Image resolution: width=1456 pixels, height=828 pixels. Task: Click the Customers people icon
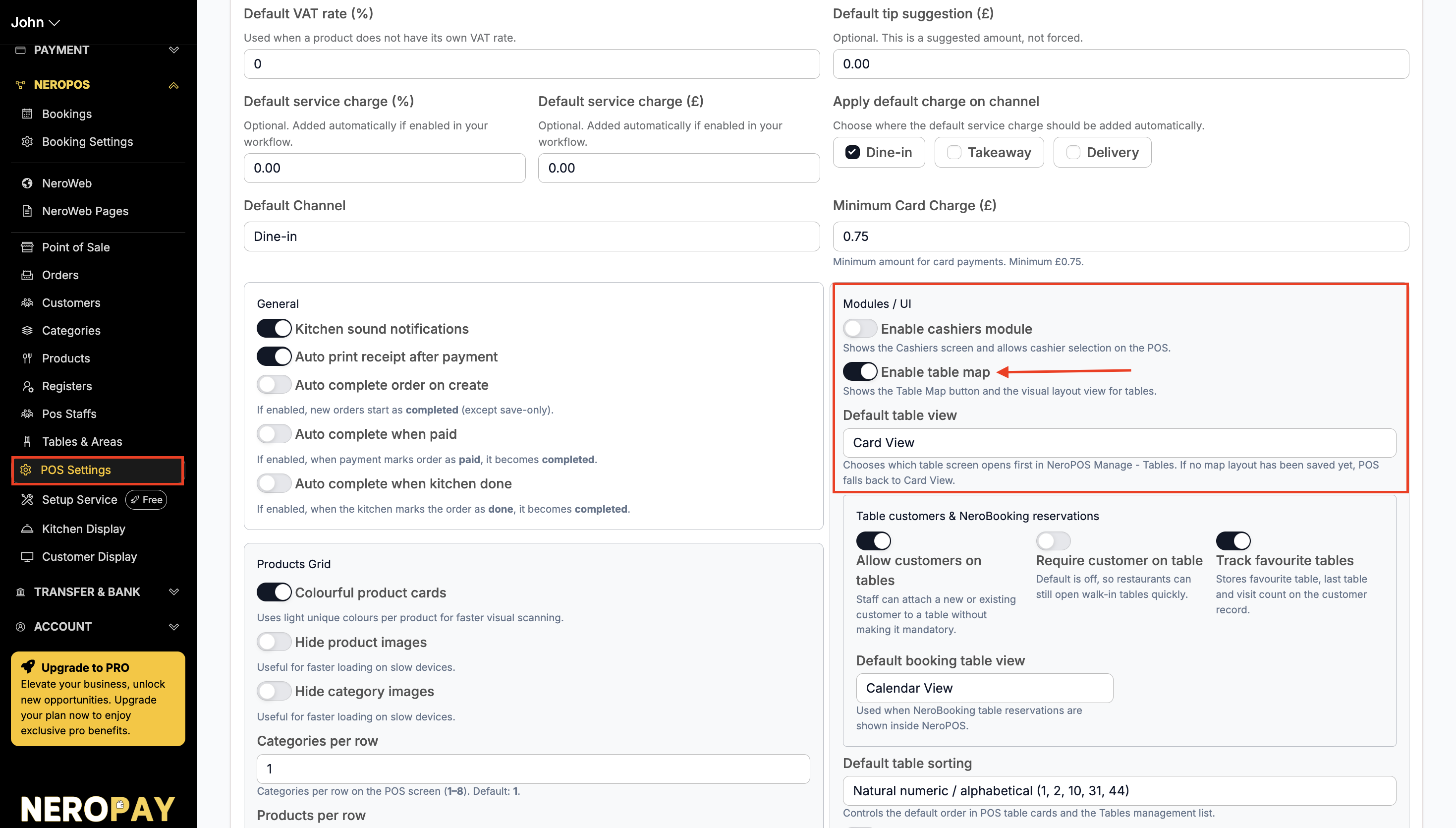tap(27, 302)
